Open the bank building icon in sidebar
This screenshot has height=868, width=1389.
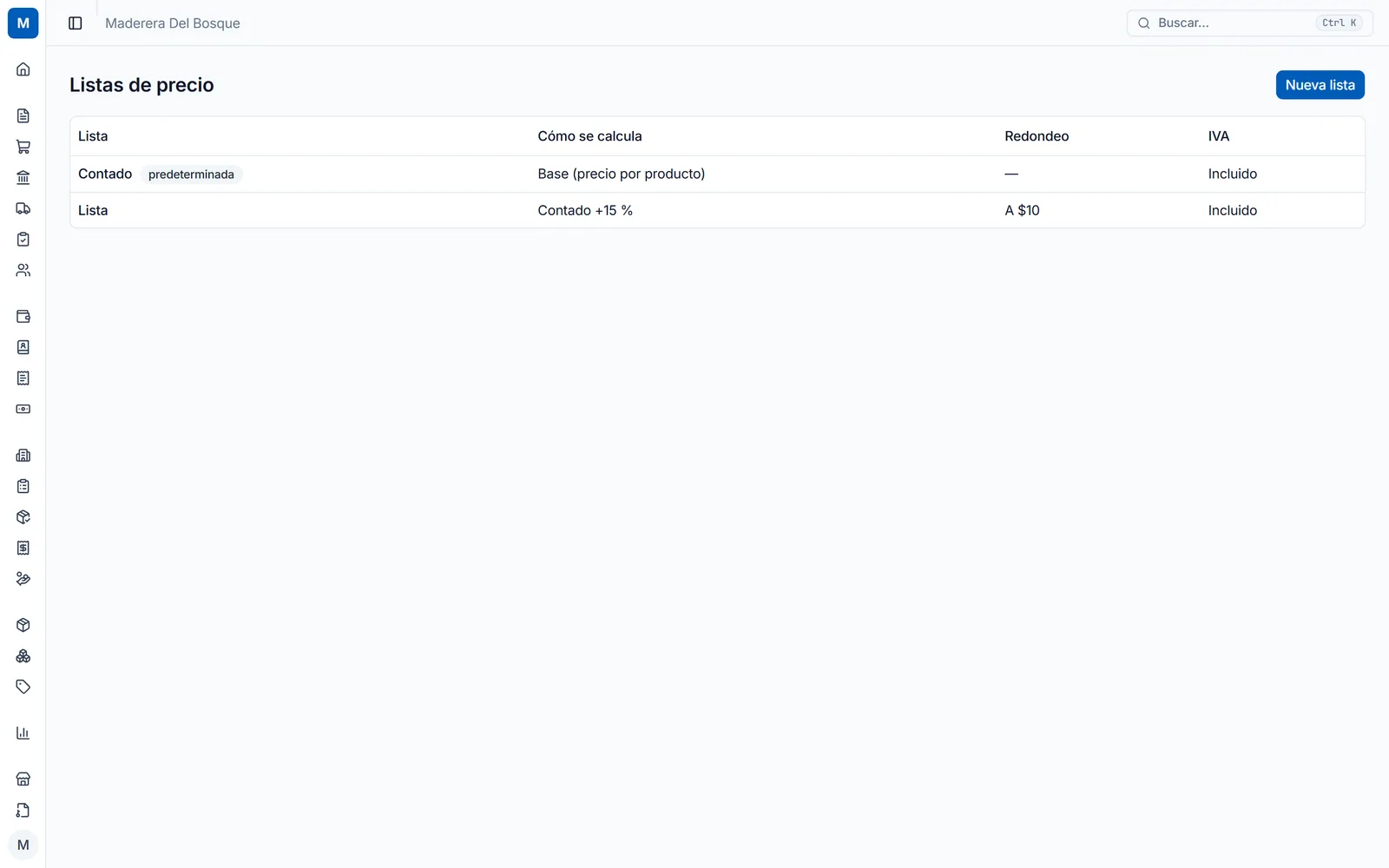(23, 178)
